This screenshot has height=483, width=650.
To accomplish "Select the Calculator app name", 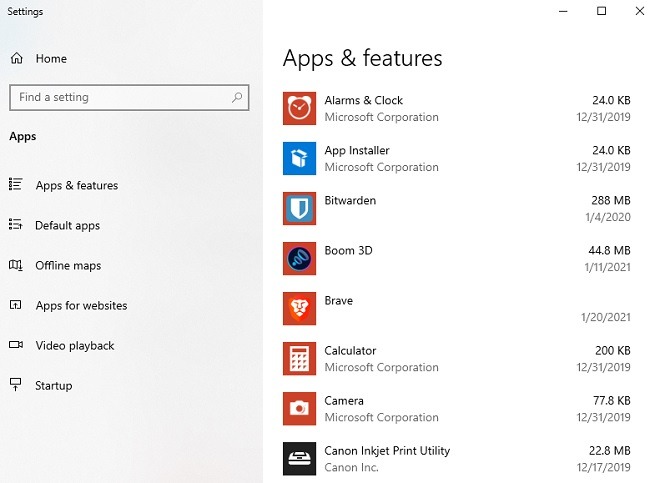I will click(x=350, y=351).
